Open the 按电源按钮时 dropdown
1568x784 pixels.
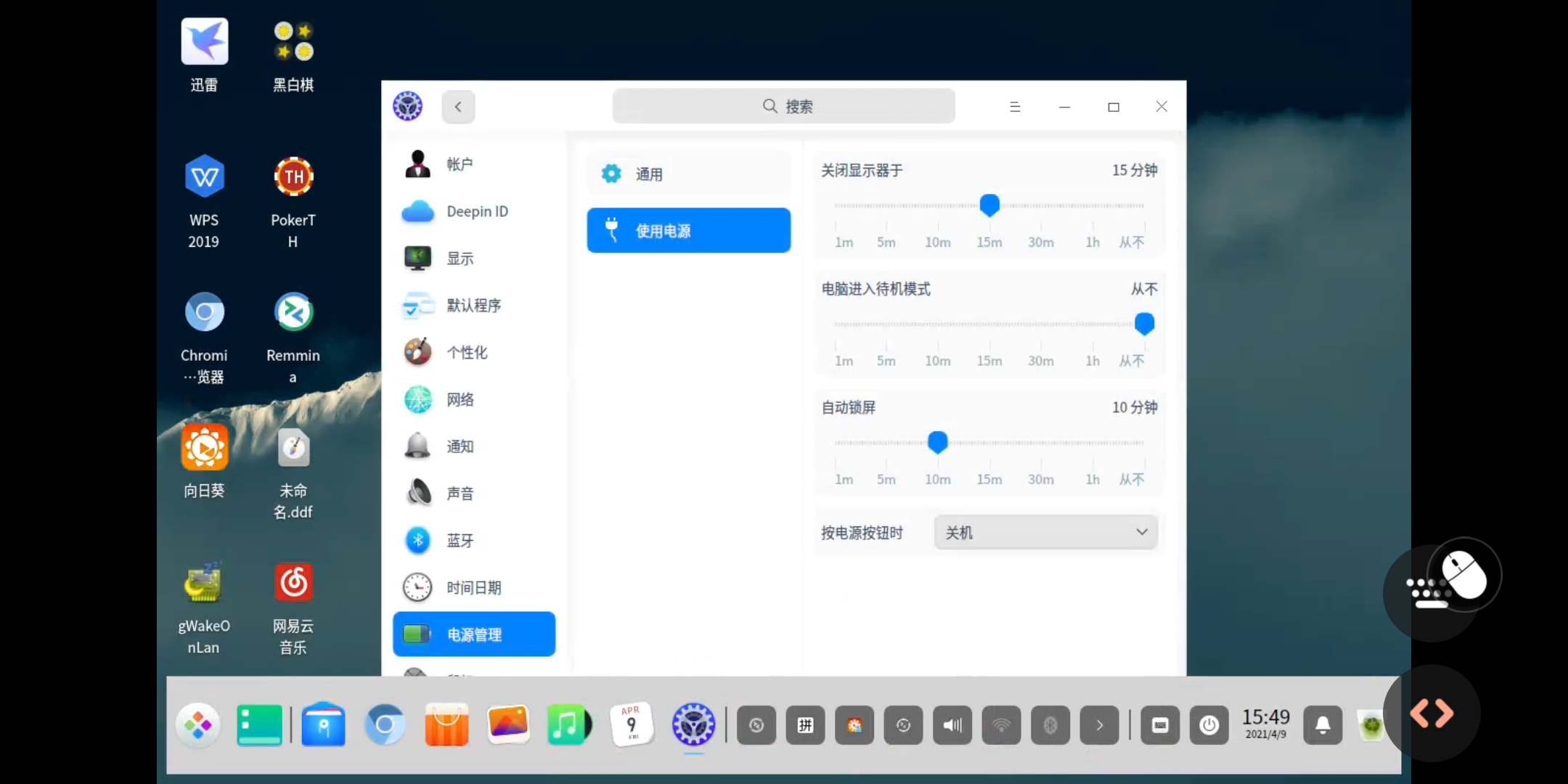click(1045, 532)
